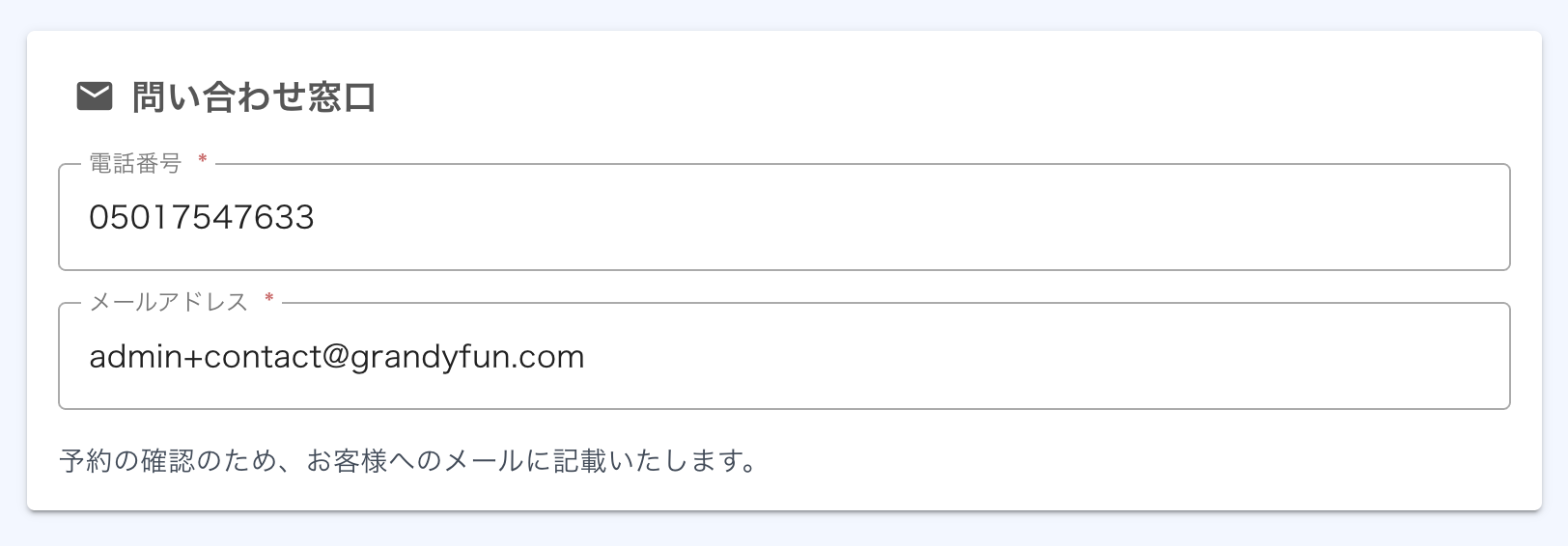Click 記載いたします at the end of the note
Screen dimensions: 1568x546
point(647,461)
